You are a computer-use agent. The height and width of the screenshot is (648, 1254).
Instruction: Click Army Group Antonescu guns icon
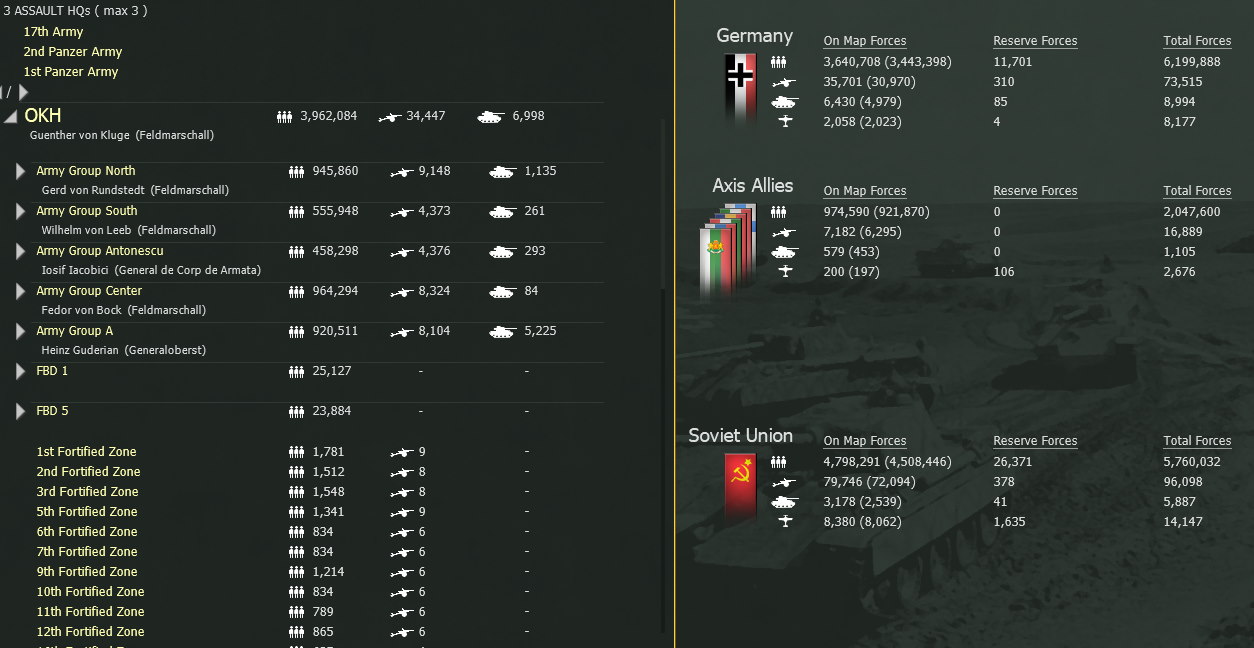[x=402, y=252]
